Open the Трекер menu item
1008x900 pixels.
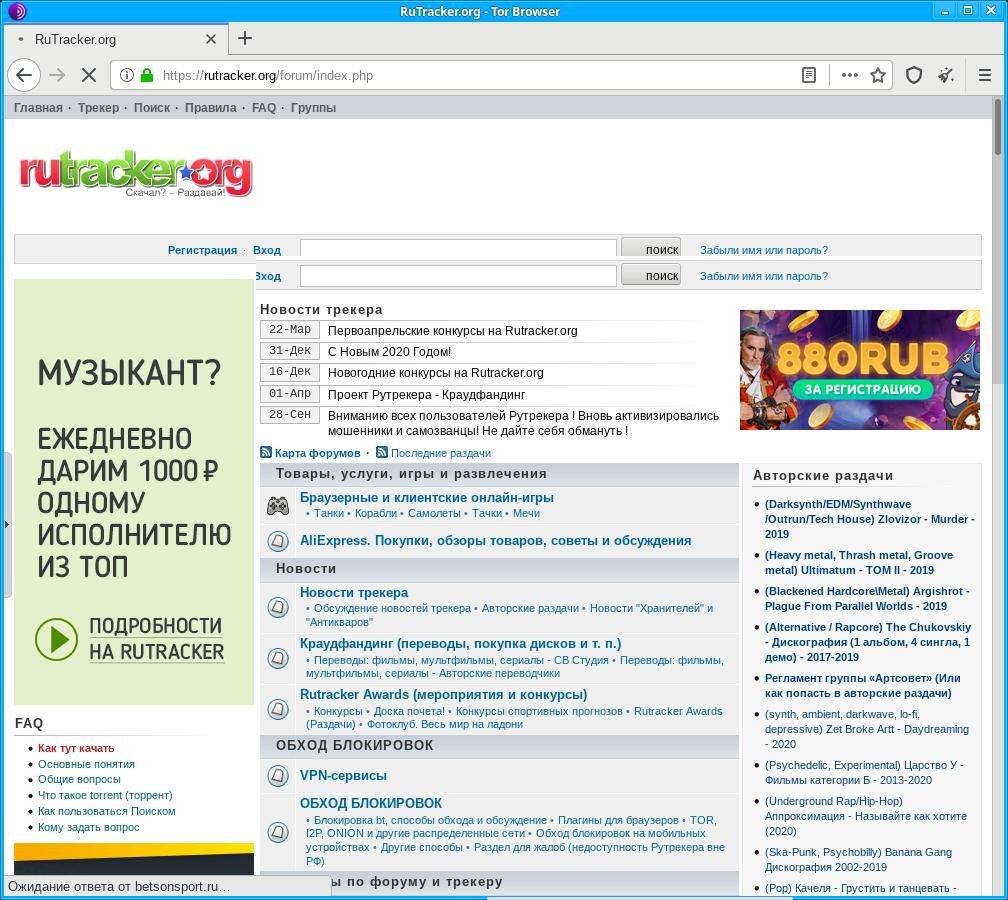98,107
